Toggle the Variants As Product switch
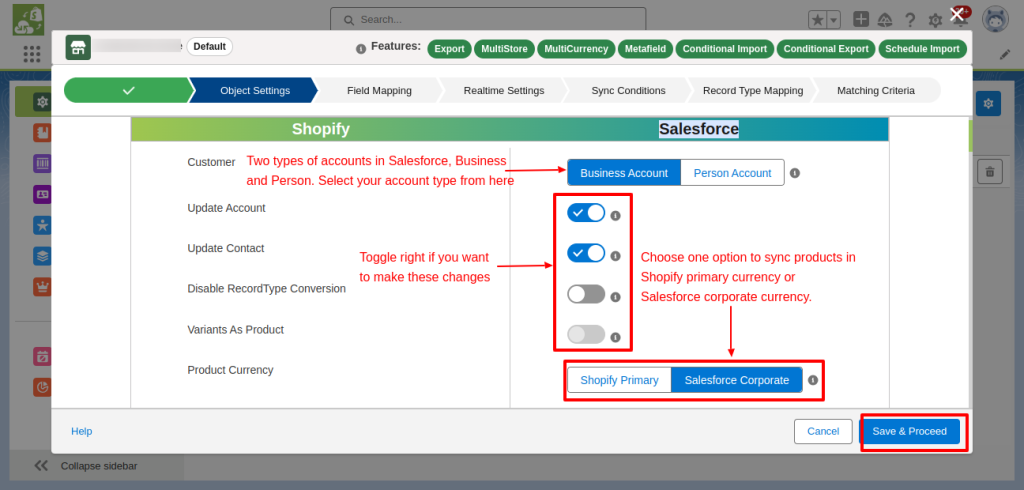This screenshot has width=1024, height=490. click(586, 335)
